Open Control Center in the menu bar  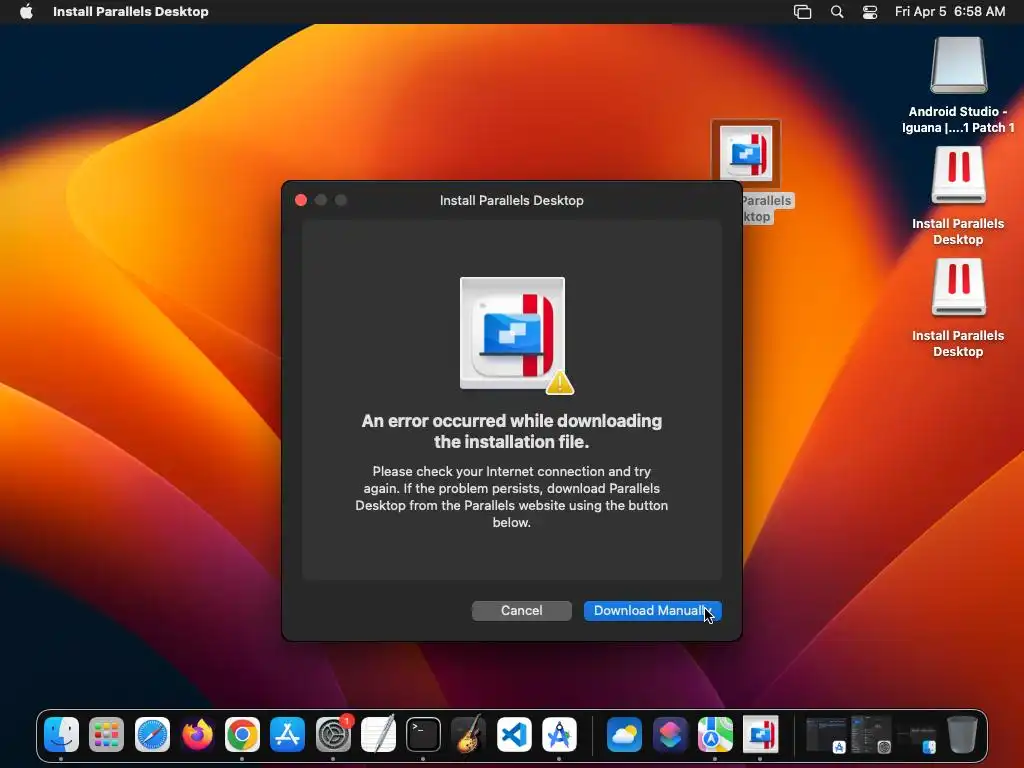click(870, 12)
